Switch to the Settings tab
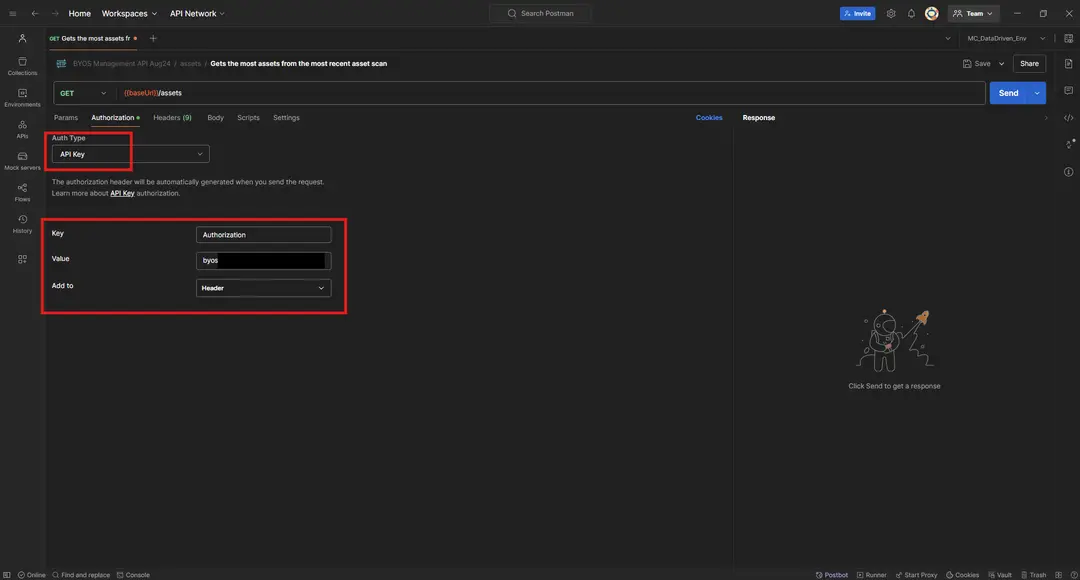Screen dimensions: 1080x580 pos(287,118)
